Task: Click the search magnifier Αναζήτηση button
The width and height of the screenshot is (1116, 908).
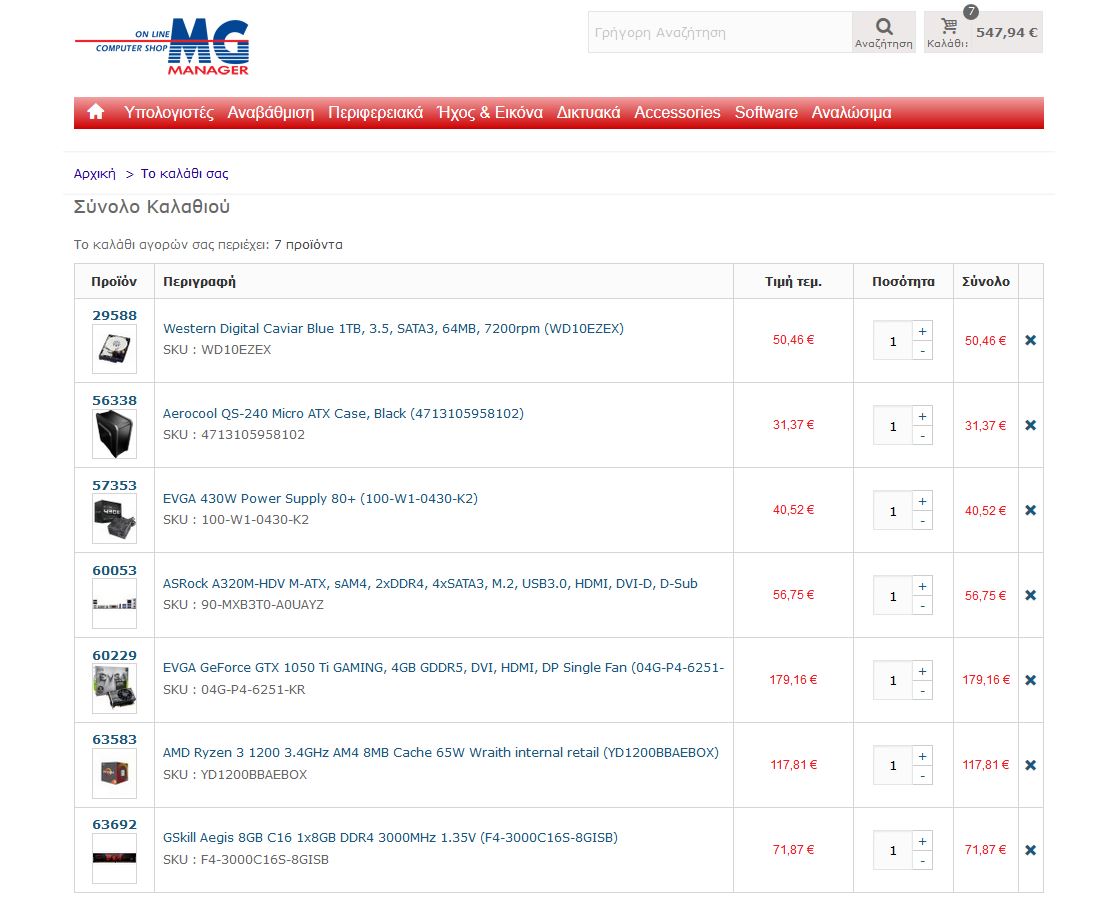Action: click(884, 32)
